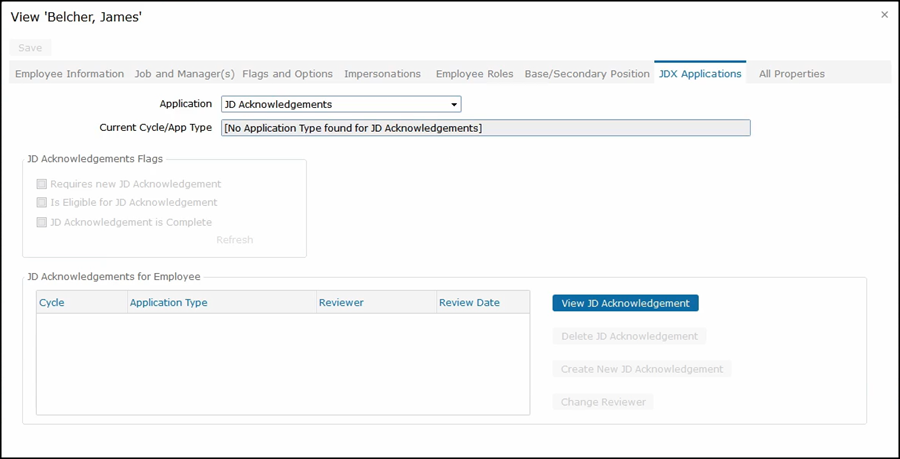Open the Base/Secondary Position tab

[x=587, y=74]
